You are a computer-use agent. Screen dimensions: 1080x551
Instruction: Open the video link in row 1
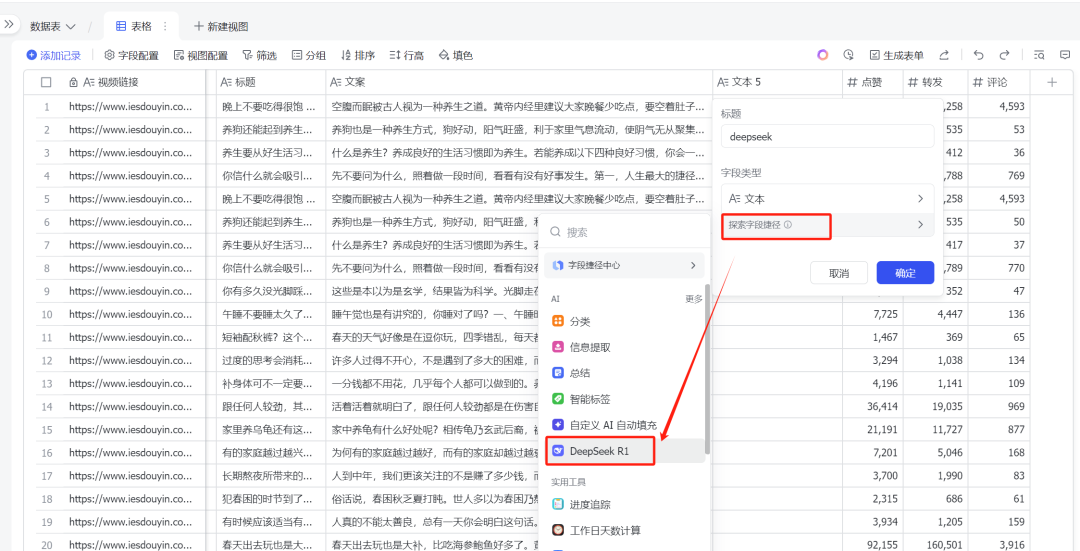130,106
